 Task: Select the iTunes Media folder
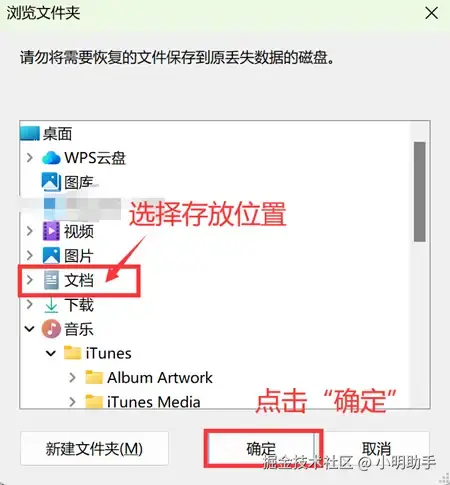click(143, 402)
